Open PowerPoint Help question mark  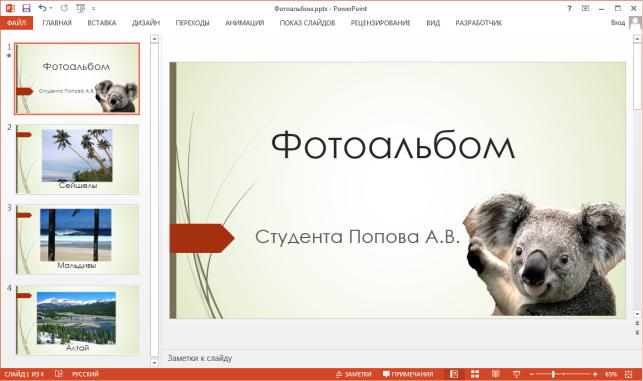pyautogui.click(x=569, y=8)
